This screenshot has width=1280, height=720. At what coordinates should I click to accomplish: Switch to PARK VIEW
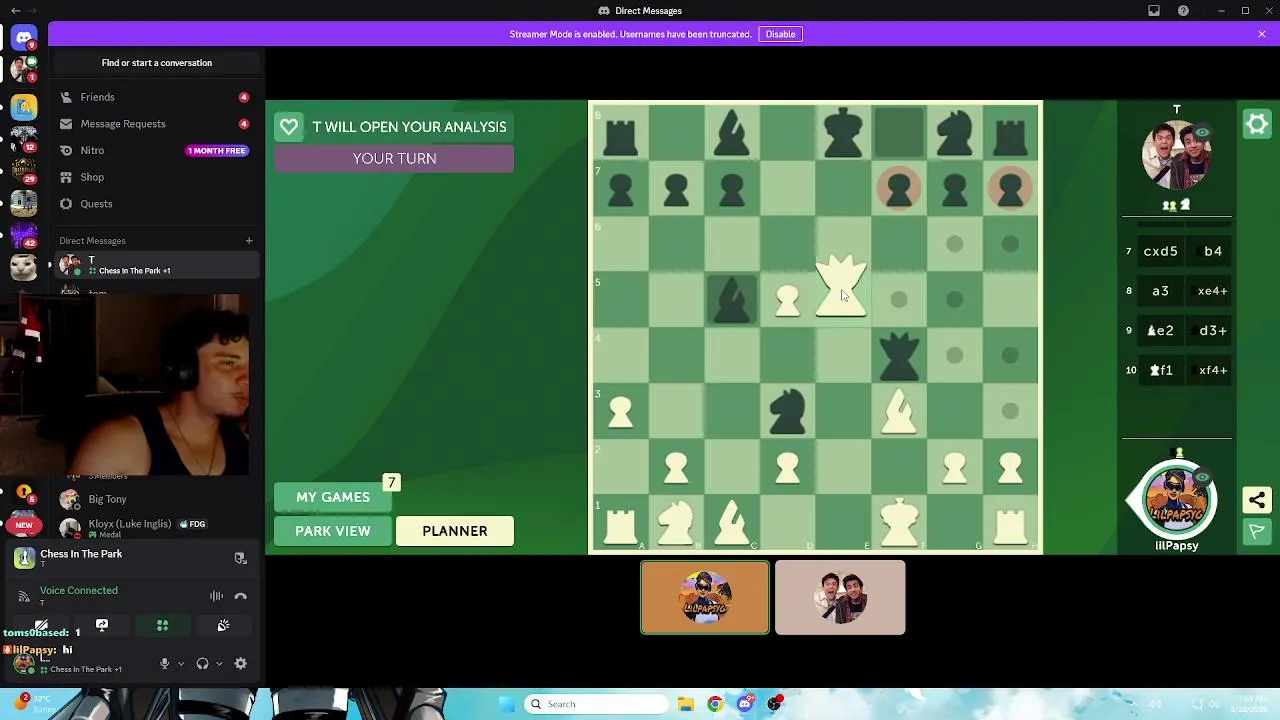tap(333, 531)
